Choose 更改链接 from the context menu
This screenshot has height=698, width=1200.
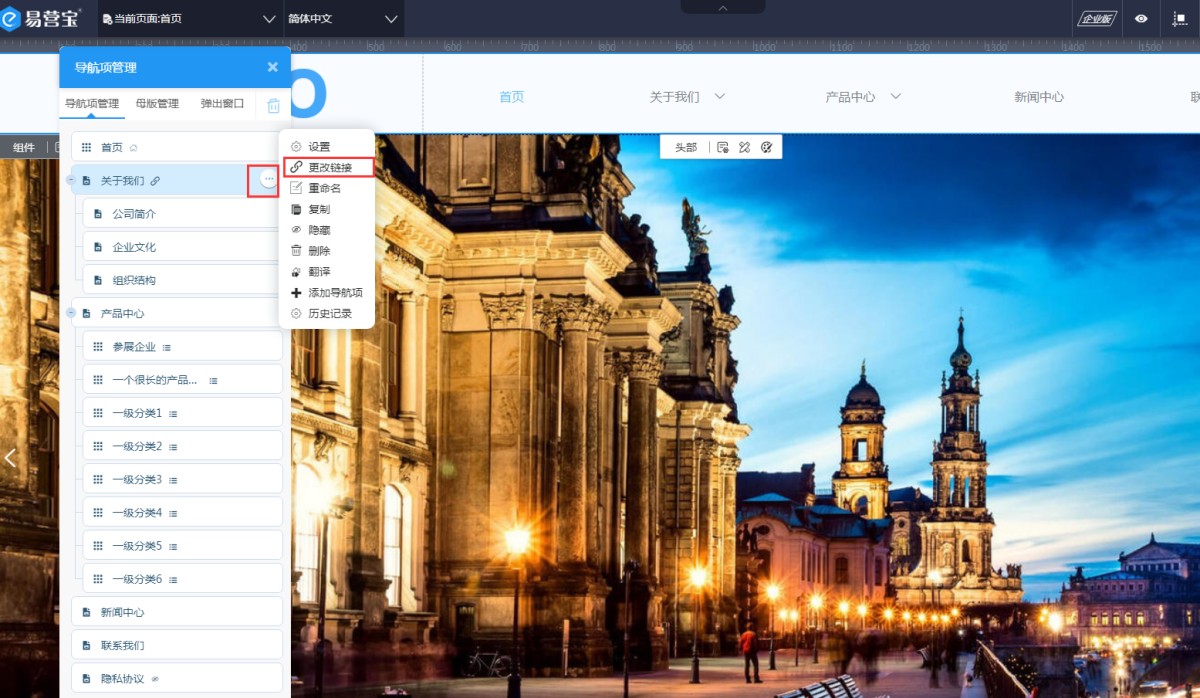[x=330, y=167]
